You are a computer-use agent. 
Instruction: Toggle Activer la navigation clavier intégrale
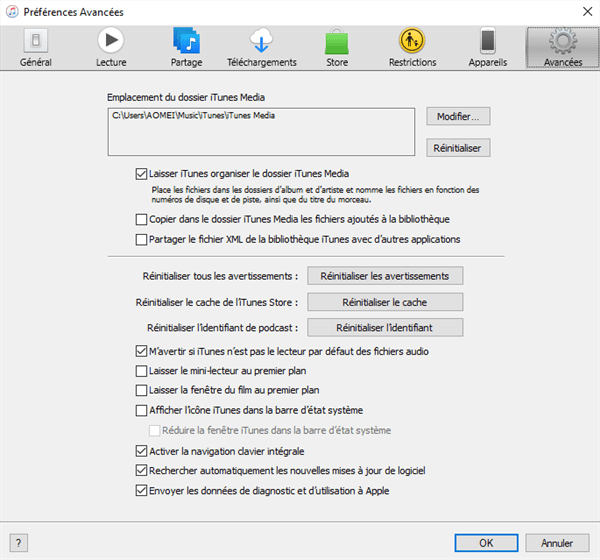point(141,451)
